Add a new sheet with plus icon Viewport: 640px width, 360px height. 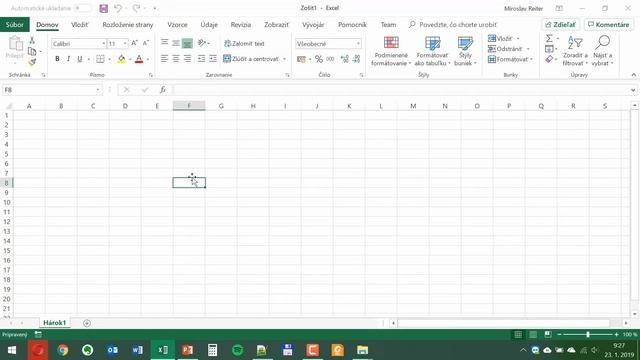[x=87, y=323]
